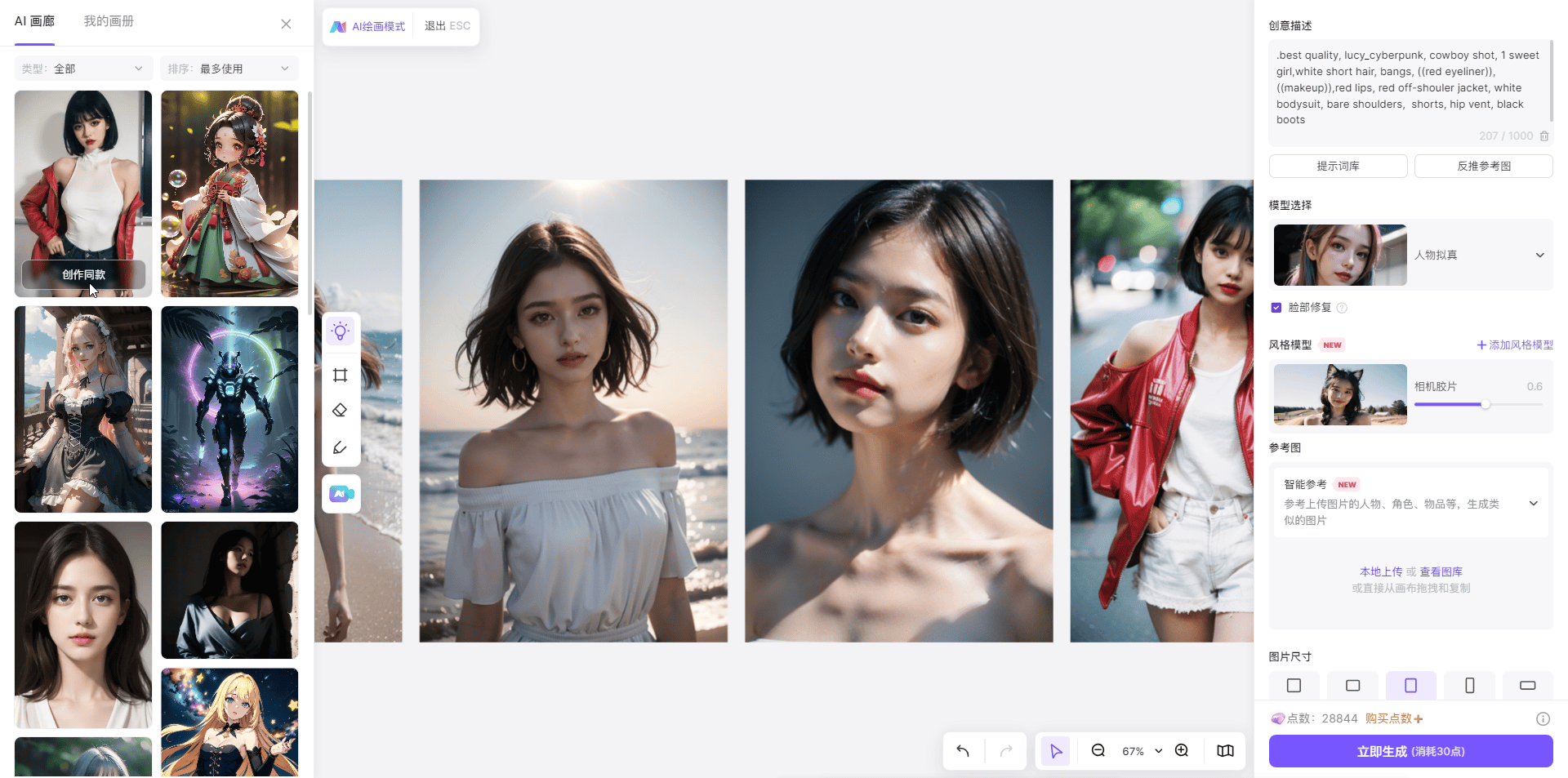Open the AI video tool
The width and height of the screenshot is (1568, 778).
point(341,494)
